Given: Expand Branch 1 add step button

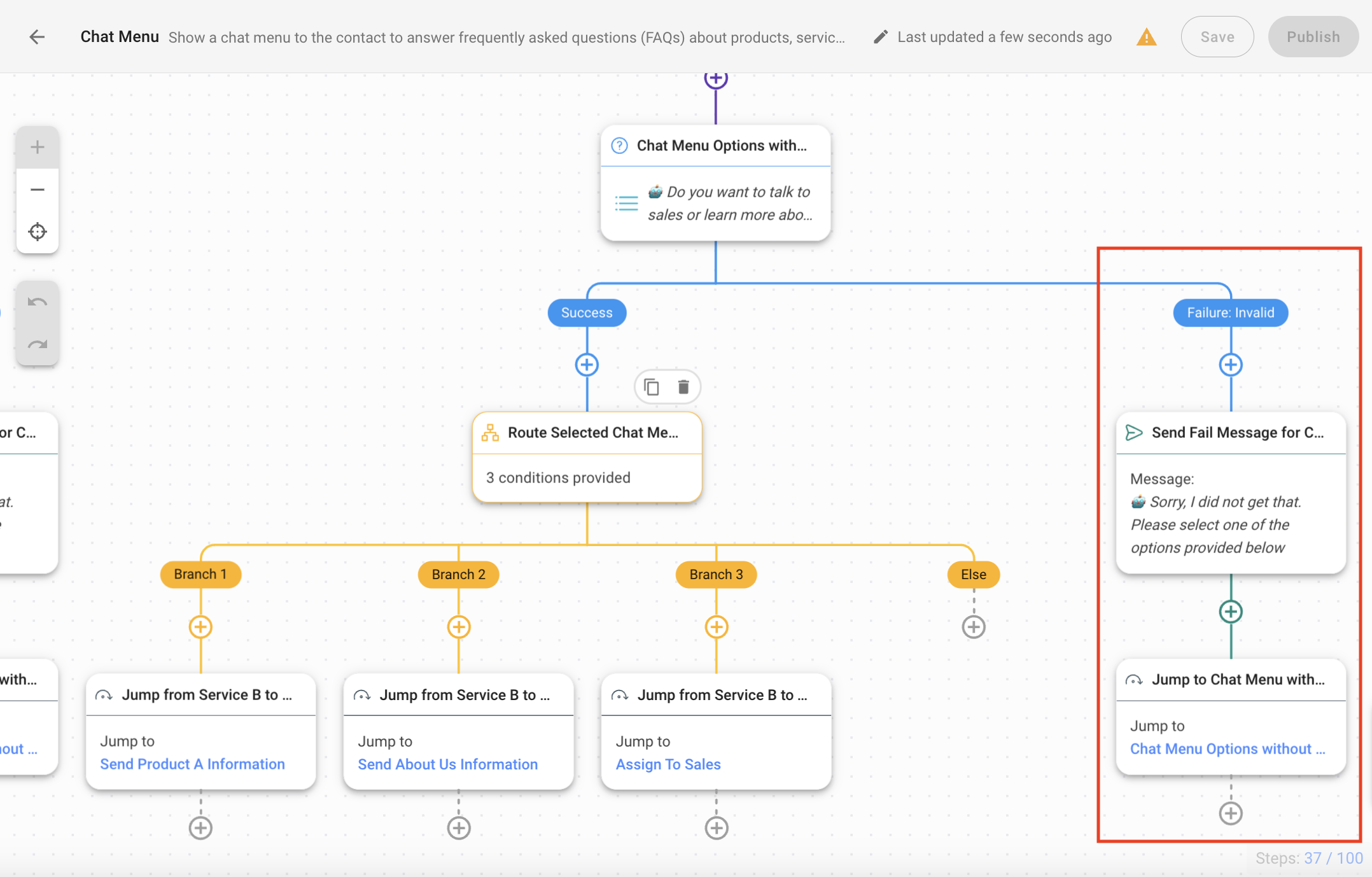Looking at the screenshot, I should pyautogui.click(x=200, y=627).
